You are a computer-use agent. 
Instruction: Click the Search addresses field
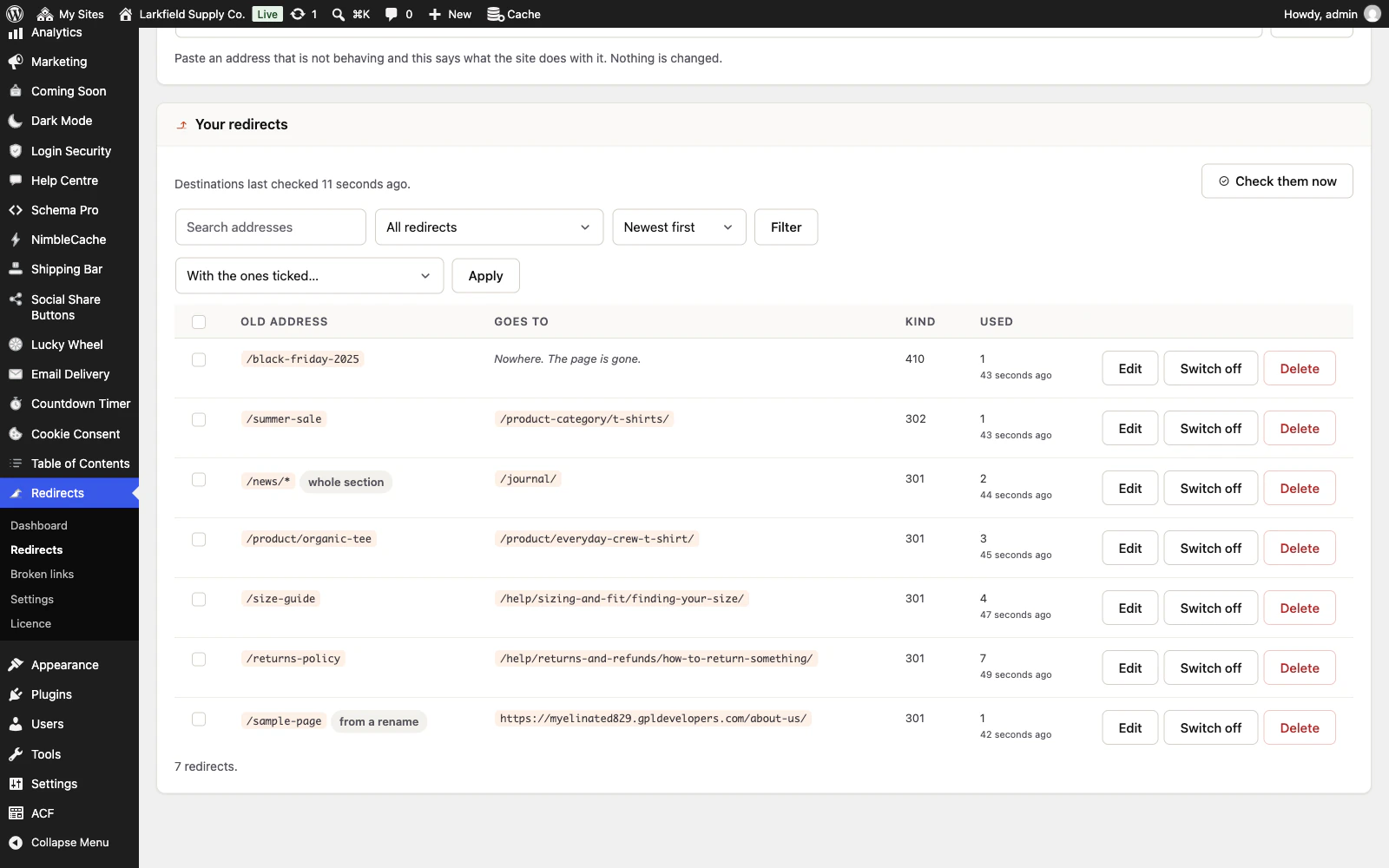(271, 227)
